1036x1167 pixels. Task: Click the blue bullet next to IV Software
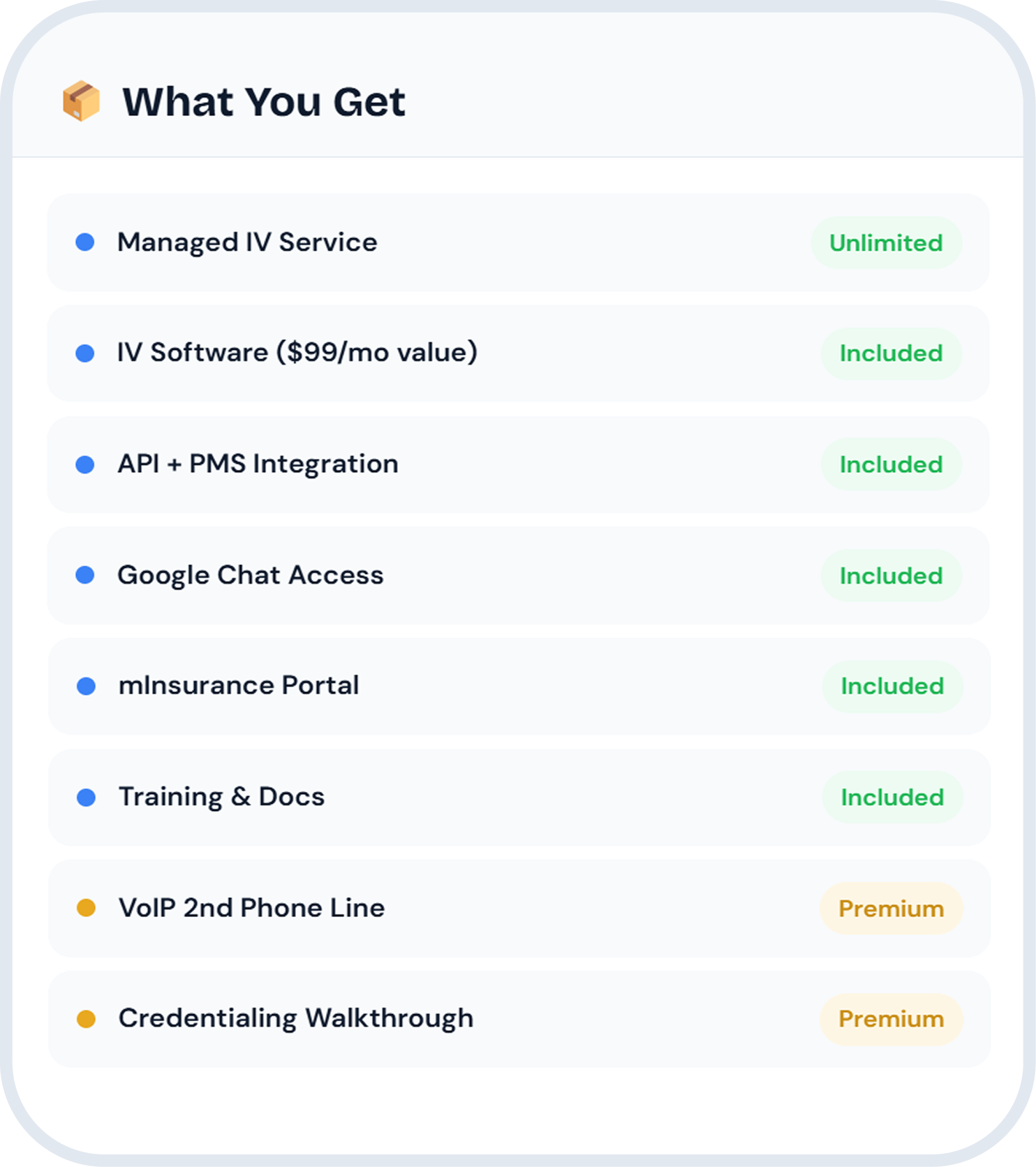tap(85, 353)
